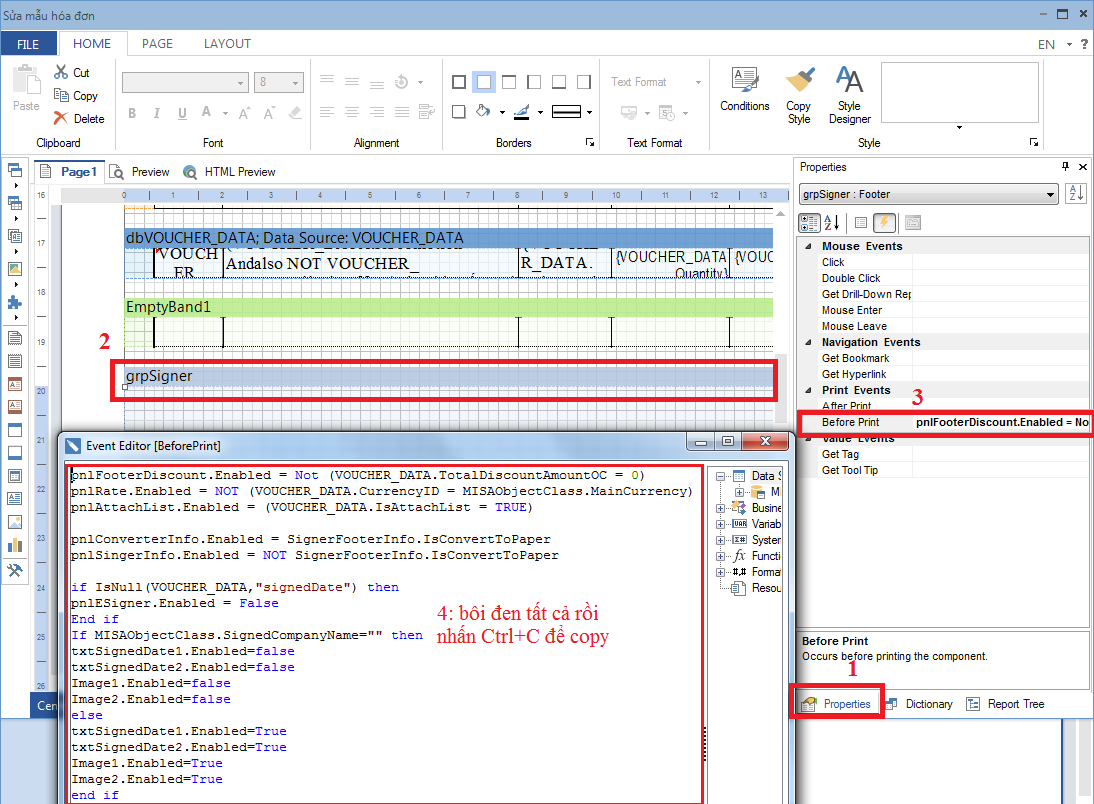The height and width of the screenshot is (804, 1094).
Task: Click the Categorized view icon in Properties
Action: (809, 223)
